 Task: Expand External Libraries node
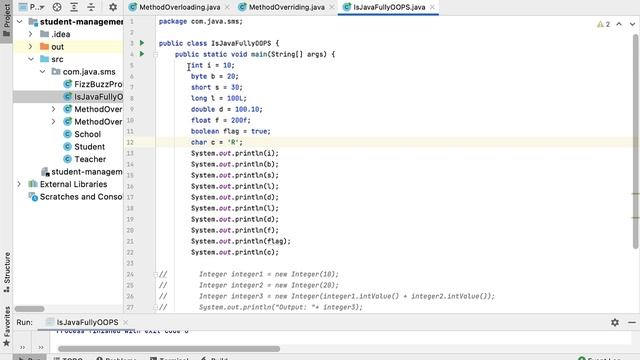pos(19,184)
